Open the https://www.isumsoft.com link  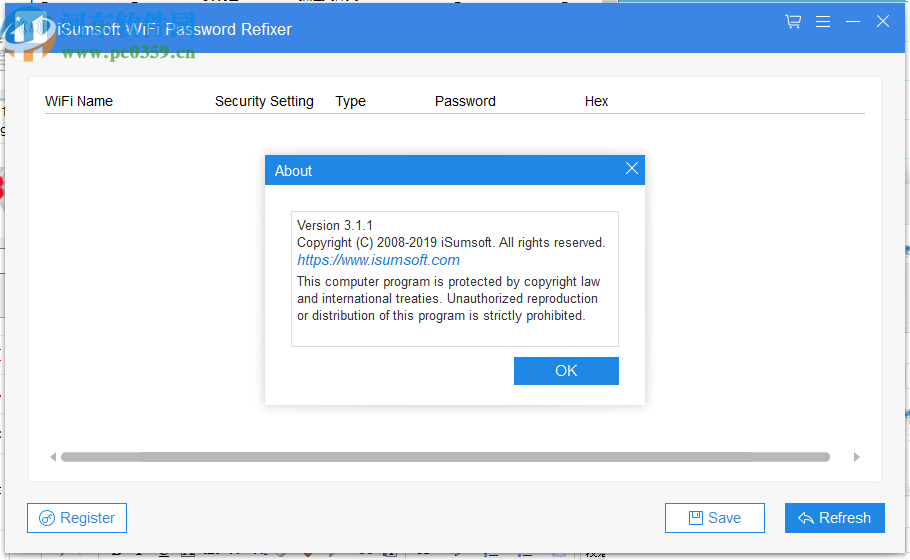tap(378, 260)
